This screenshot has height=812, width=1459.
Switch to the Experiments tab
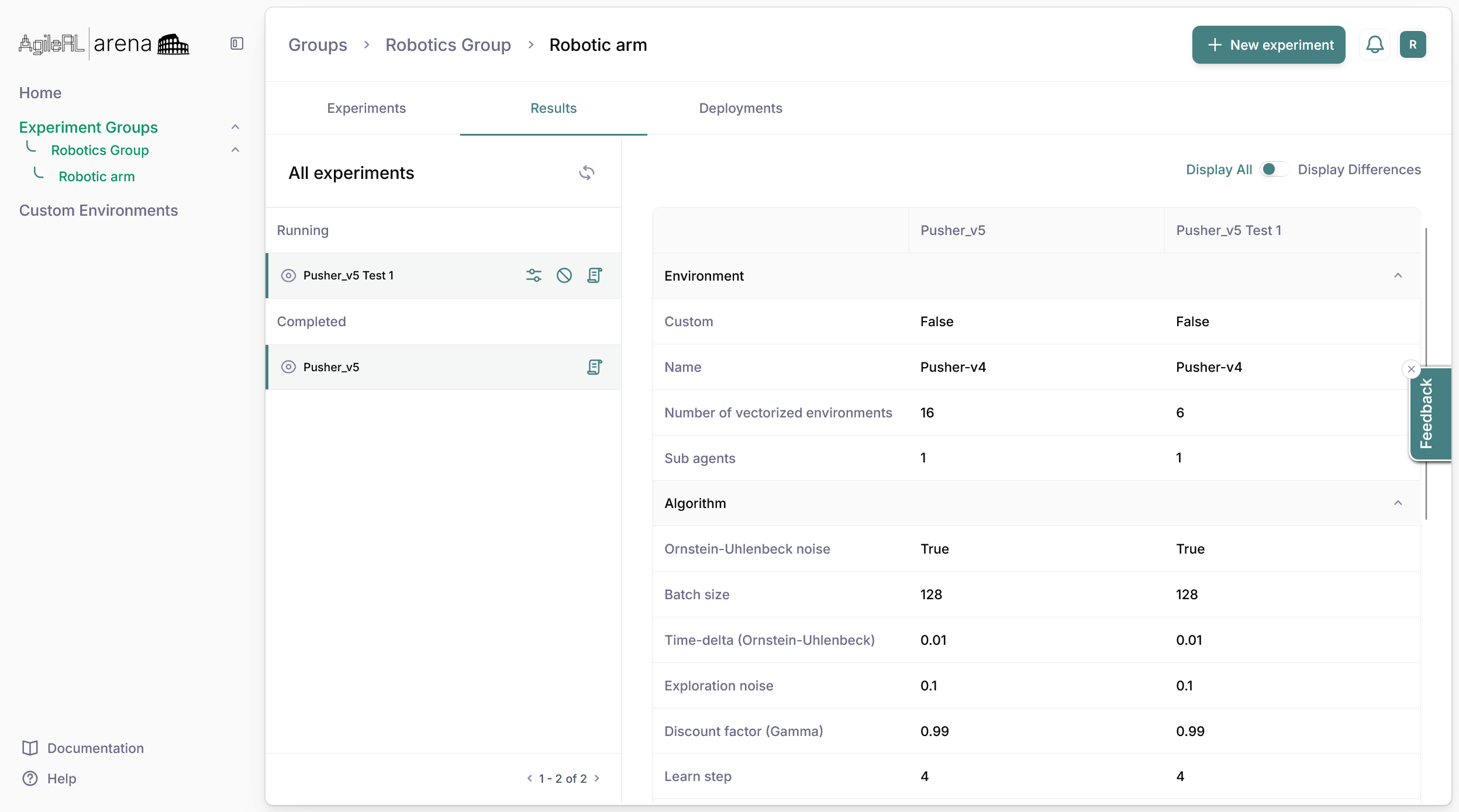point(366,108)
